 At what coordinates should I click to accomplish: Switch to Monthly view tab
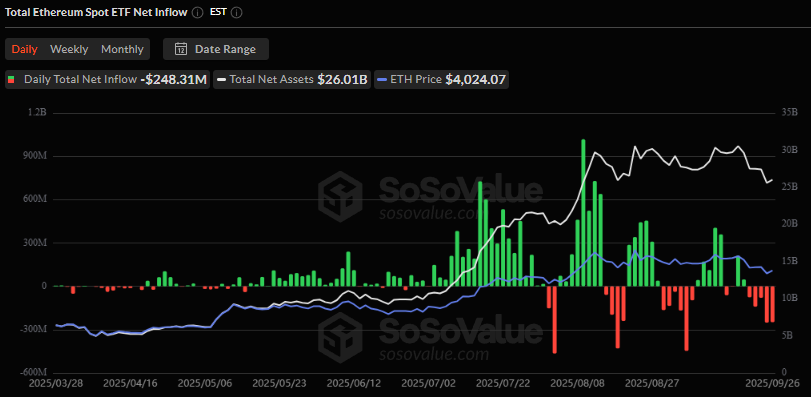pyautogui.click(x=122, y=49)
